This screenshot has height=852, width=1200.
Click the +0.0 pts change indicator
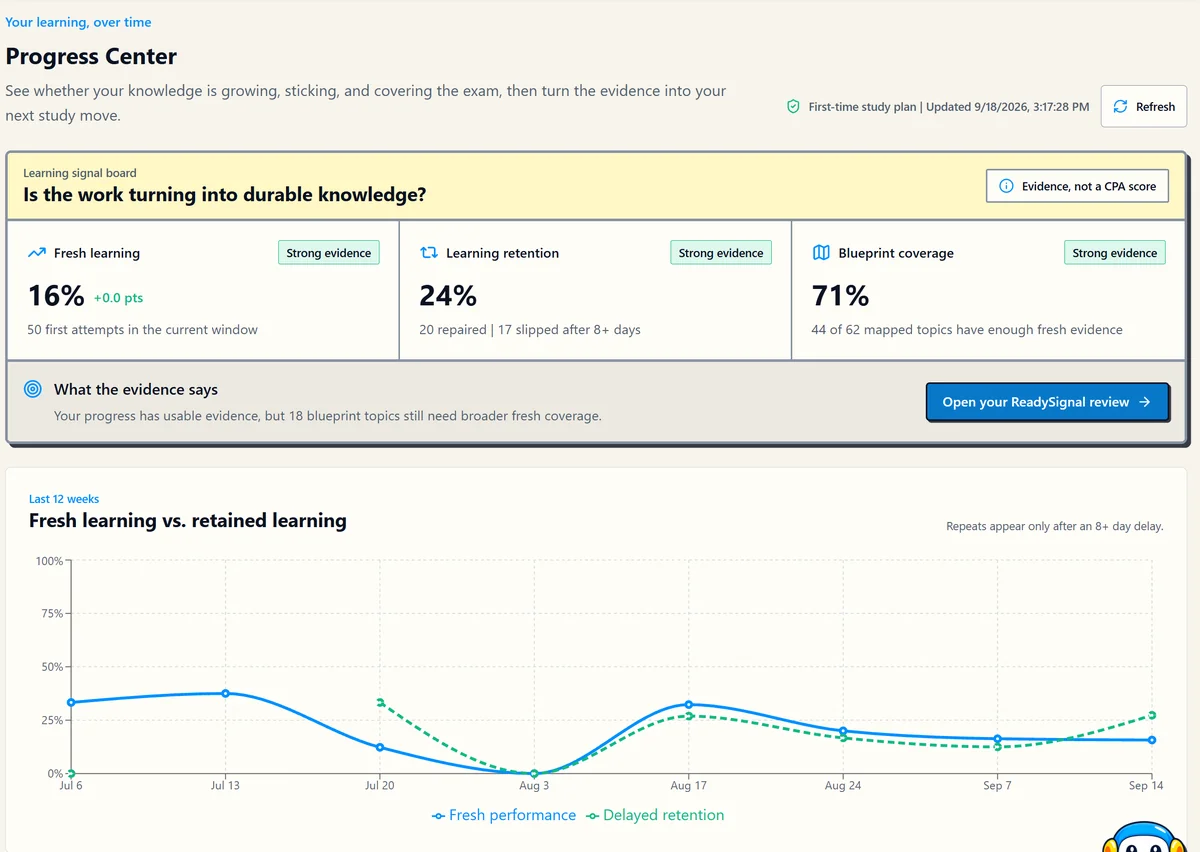[119, 298]
